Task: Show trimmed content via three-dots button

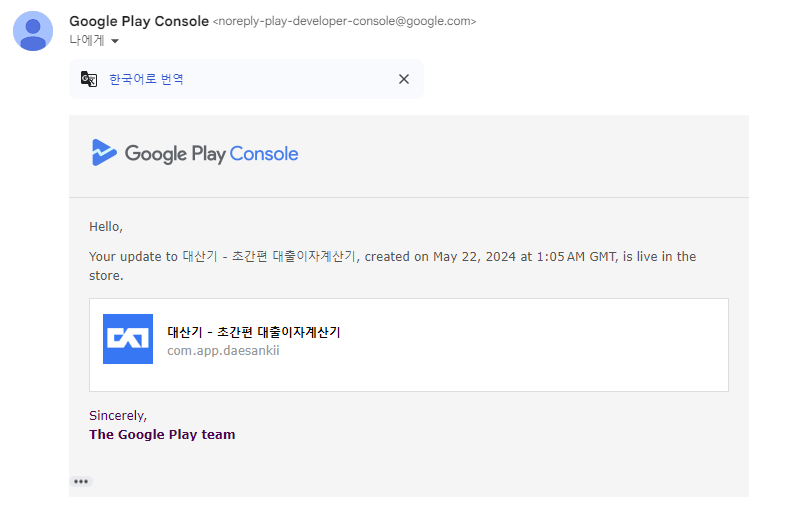Action: (81, 481)
